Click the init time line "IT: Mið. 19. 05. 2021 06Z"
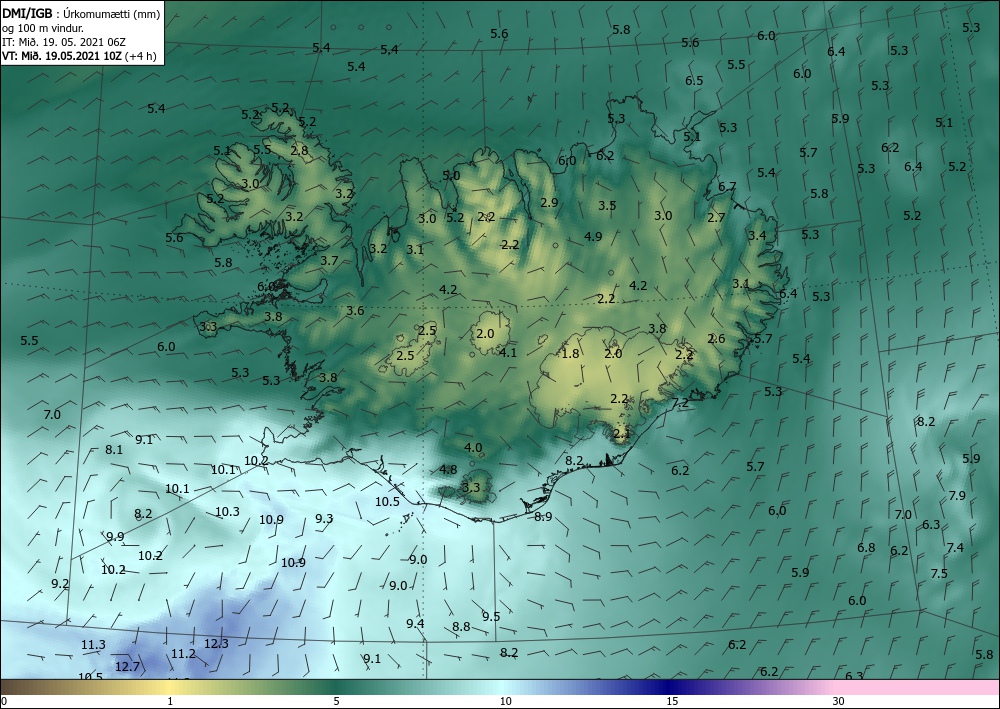Screen dimensions: 1000x709 point(64,42)
